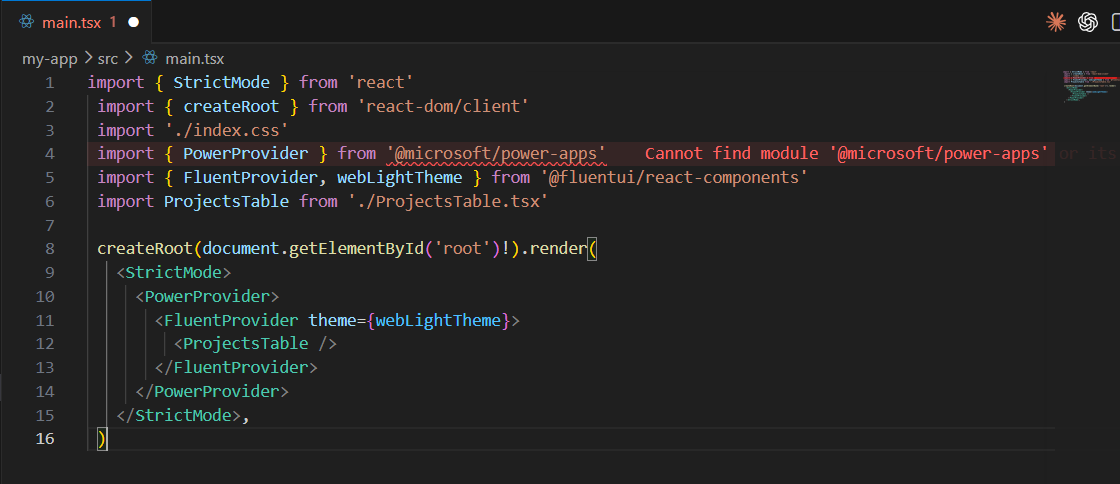
Task: Click the 'Cannot find module' error message
Action: pyautogui.click(x=847, y=153)
